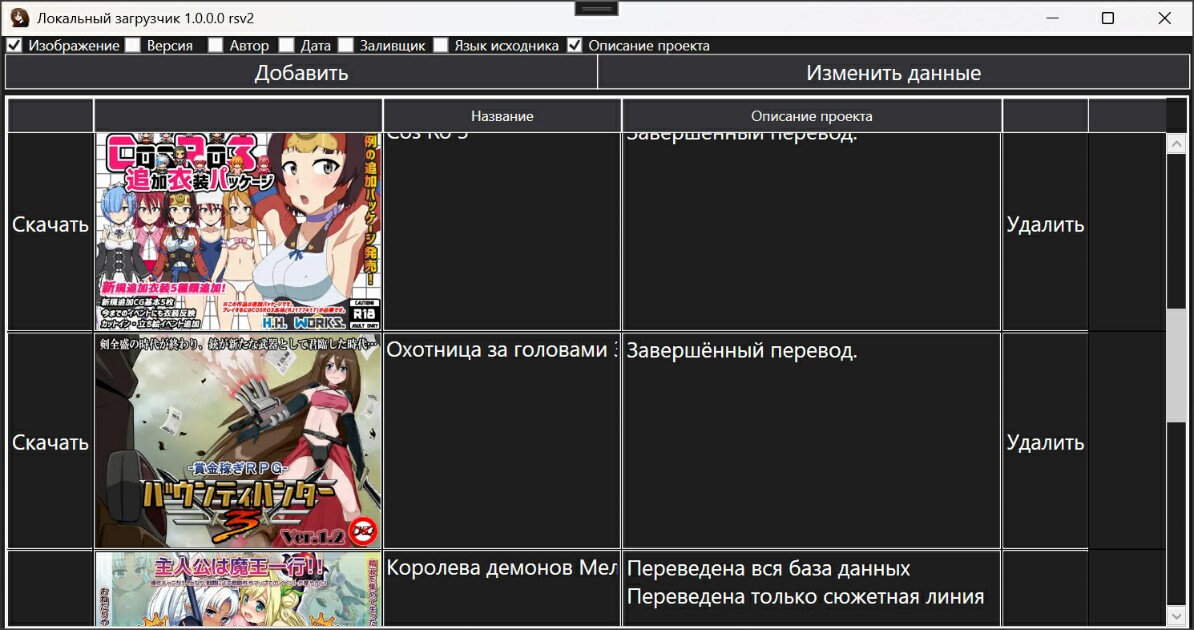
Task: Click the Изменить данные button
Action: coord(893,72)
